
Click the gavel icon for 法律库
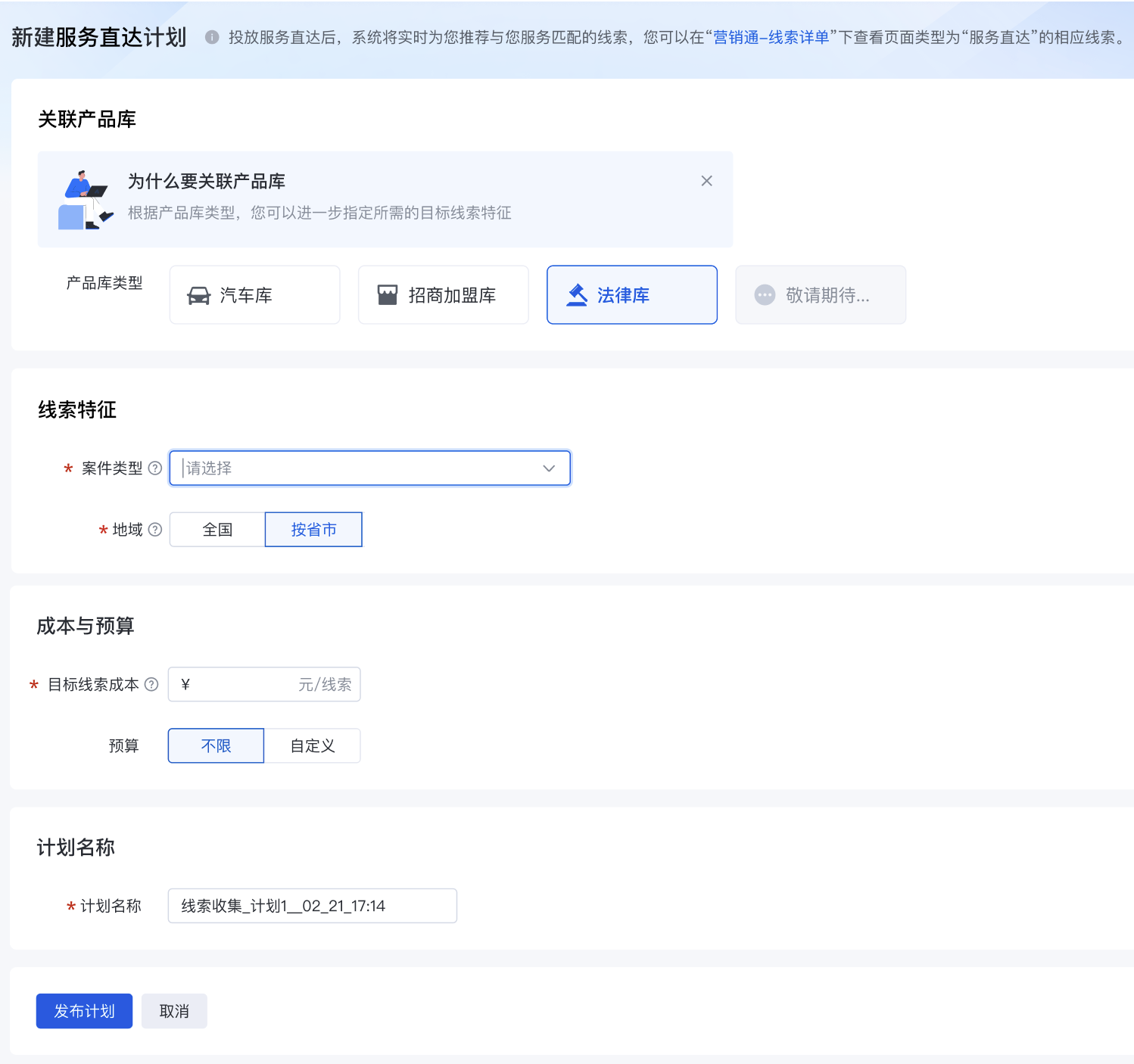point(577,295)
